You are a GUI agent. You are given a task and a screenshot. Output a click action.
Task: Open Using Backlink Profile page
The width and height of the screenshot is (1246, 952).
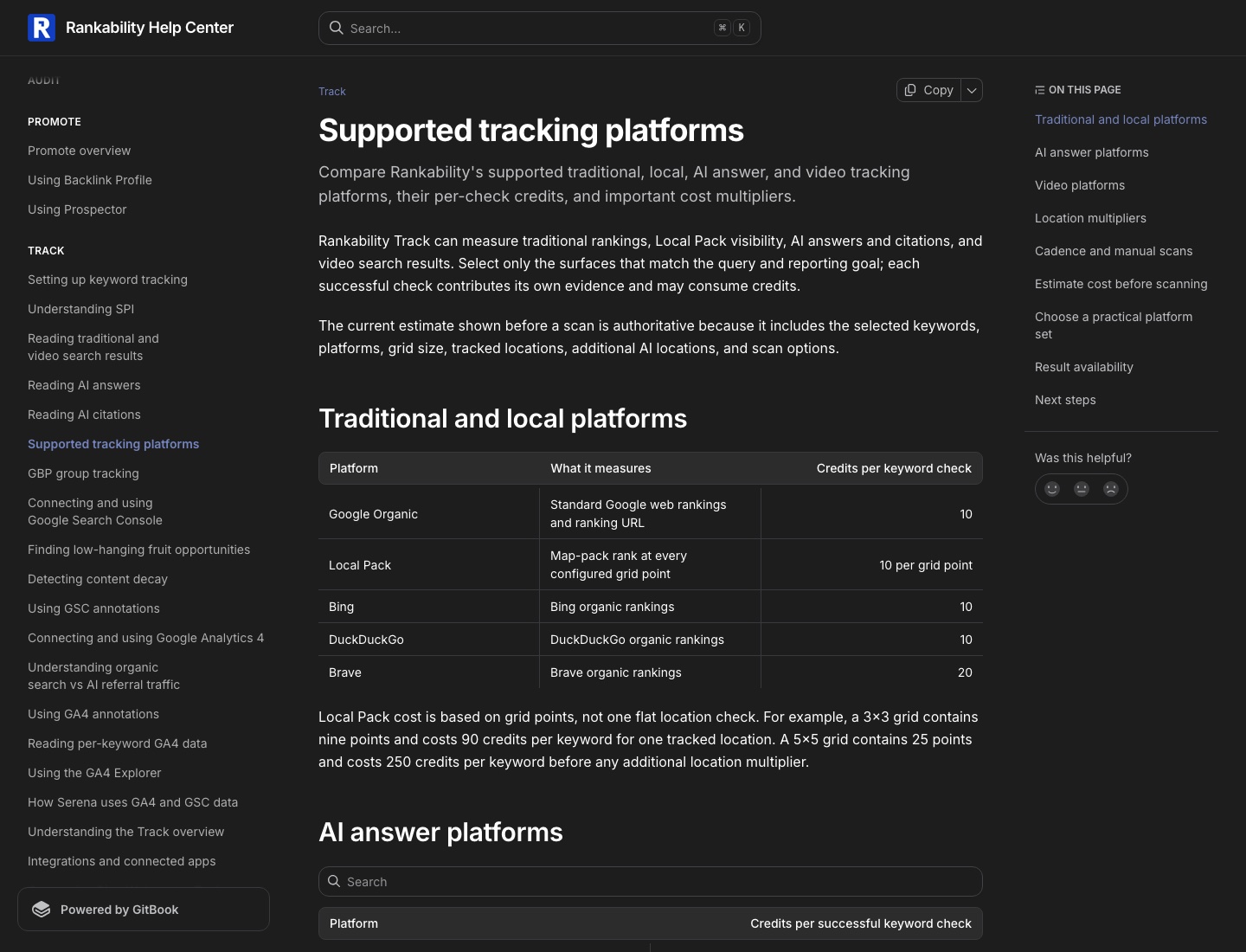point(90,180)
